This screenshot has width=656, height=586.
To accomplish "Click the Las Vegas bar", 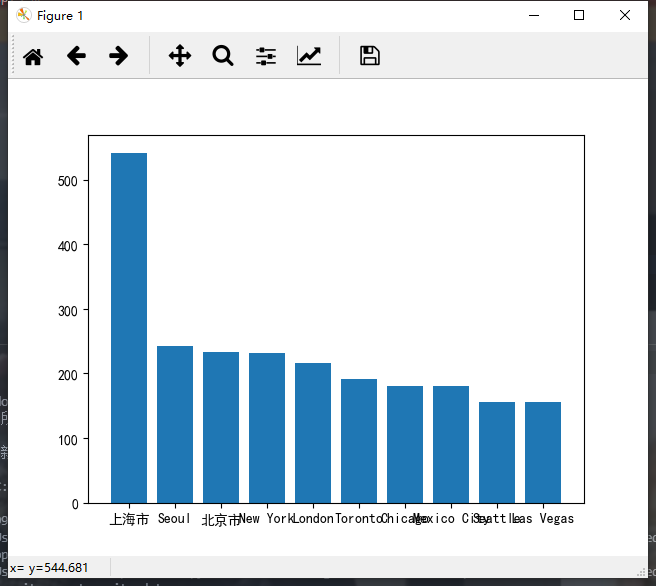I will (543, 453).
